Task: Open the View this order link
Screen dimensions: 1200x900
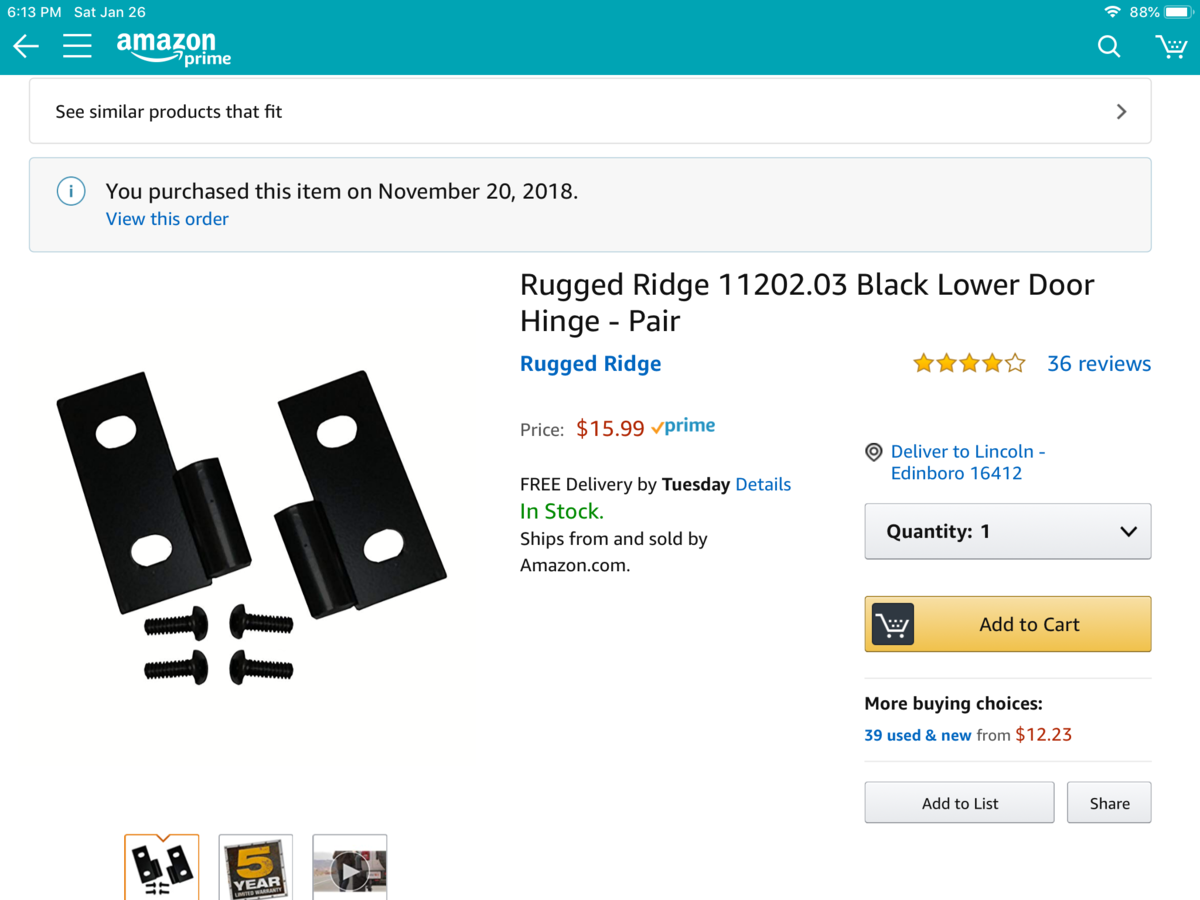Action: (x=167, y=219)
